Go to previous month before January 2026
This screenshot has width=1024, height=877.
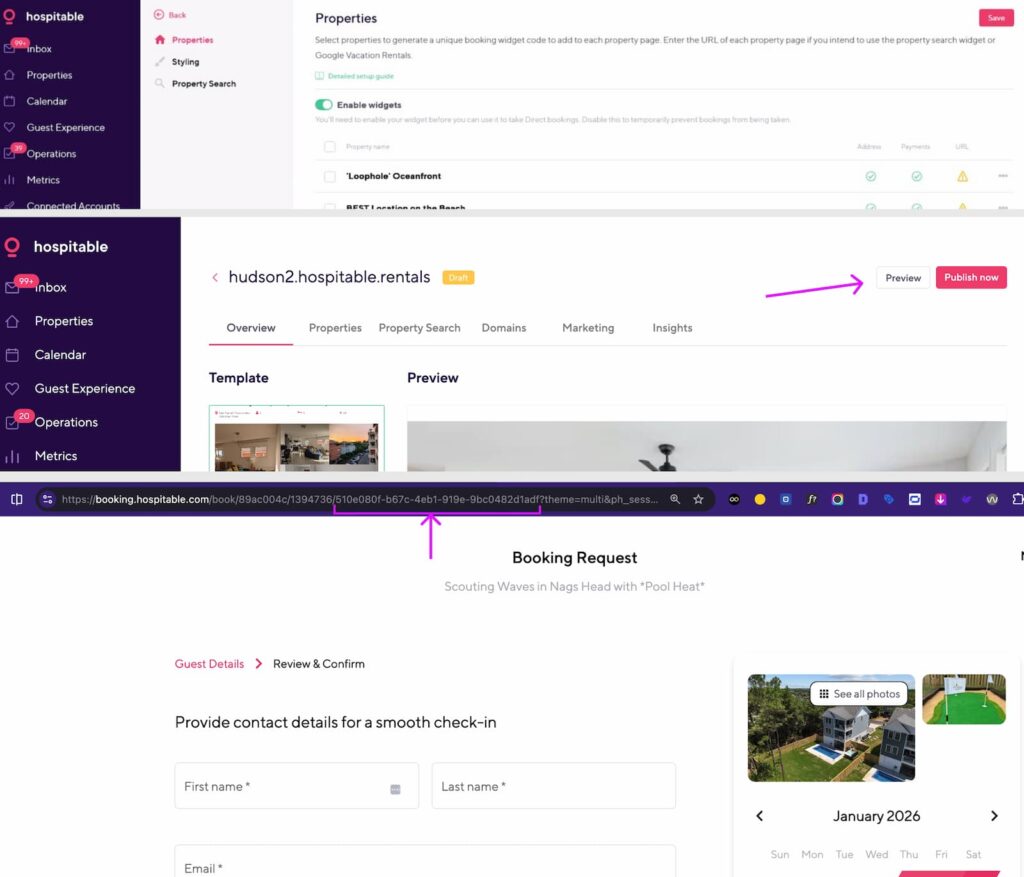[759, 816]
